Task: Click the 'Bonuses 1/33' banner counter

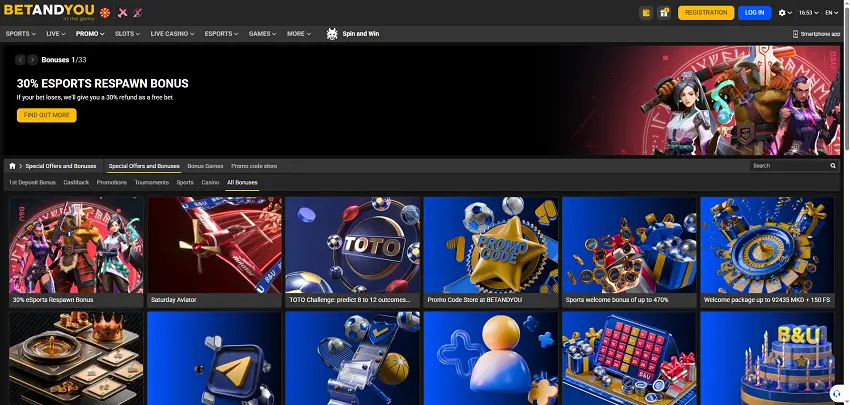Action: [64, 60]
